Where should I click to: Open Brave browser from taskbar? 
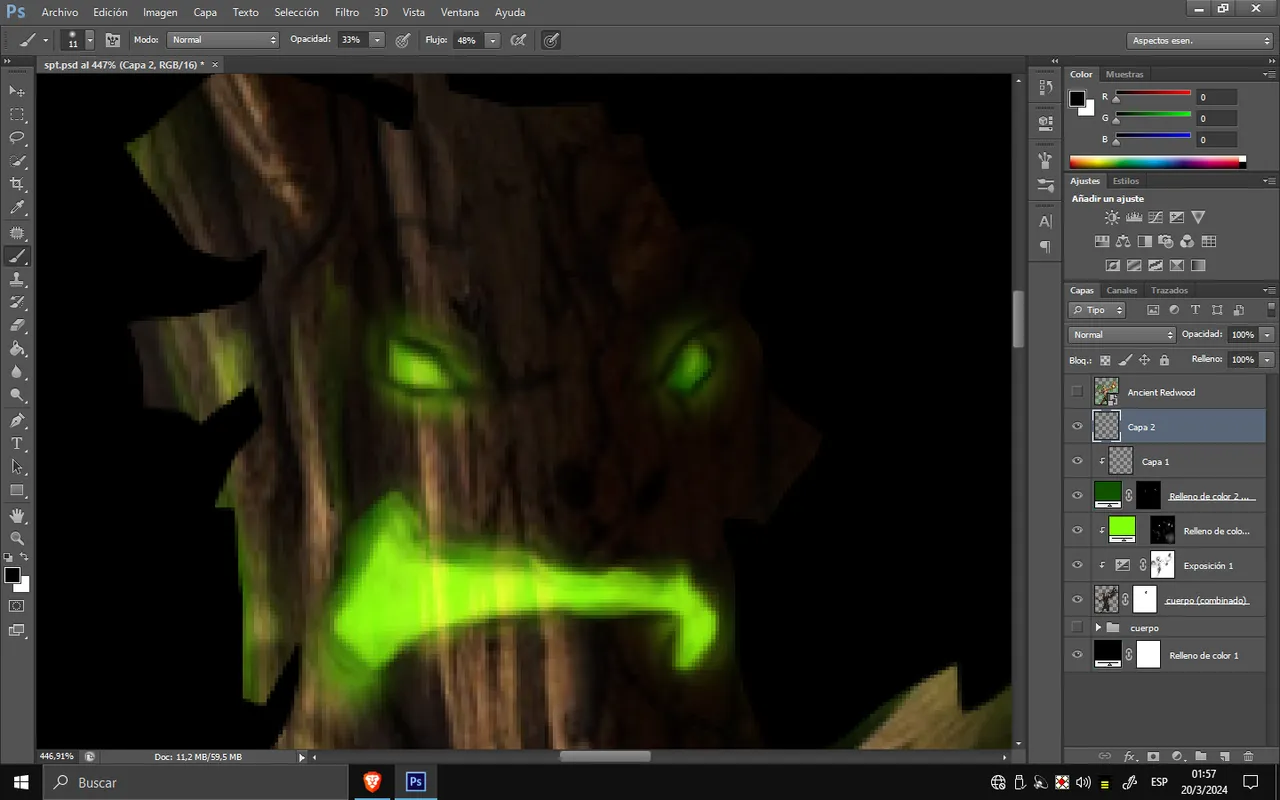(372, 782)
